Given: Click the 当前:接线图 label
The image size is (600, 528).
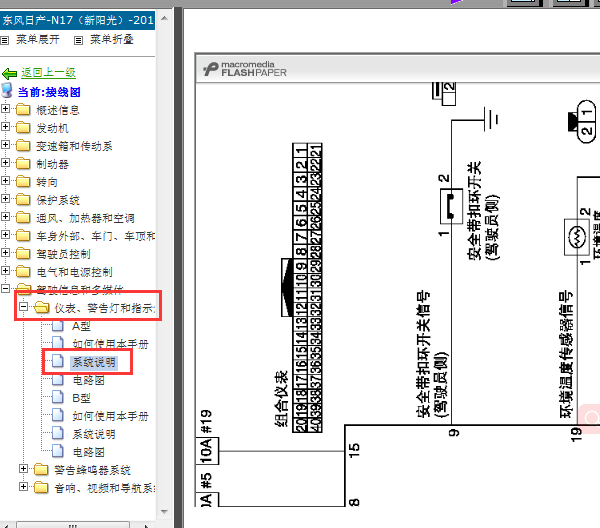Looking at the screenshot, I should 49,92.
